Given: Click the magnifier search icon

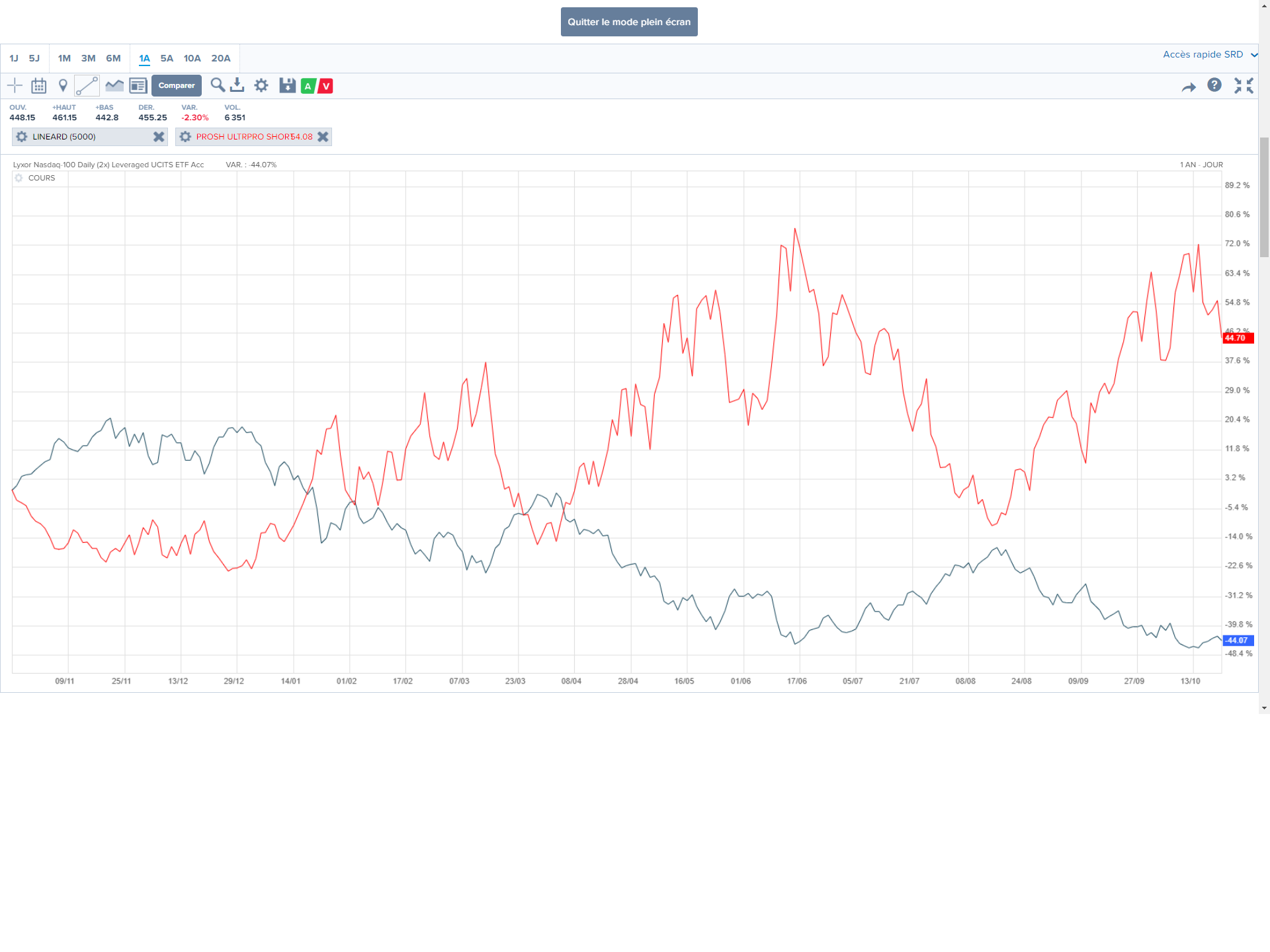Looking at the screenshot, I should point(218,85).
